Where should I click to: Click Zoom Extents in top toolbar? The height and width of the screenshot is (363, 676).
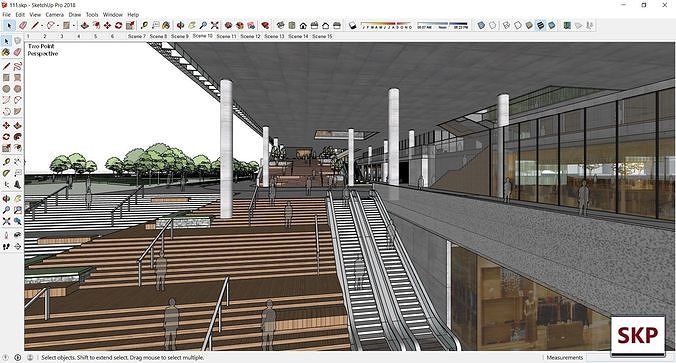click(x=215, y=25)
